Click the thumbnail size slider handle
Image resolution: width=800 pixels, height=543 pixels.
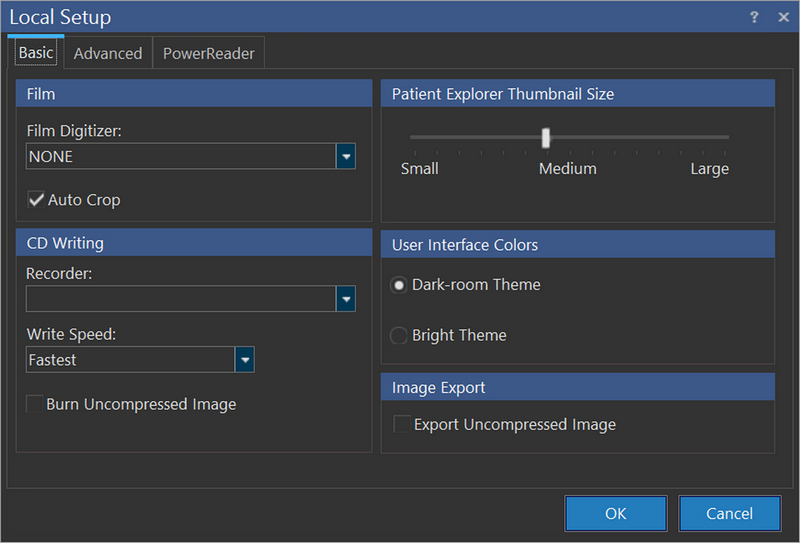pyautogui.click(x=546, y=138)
